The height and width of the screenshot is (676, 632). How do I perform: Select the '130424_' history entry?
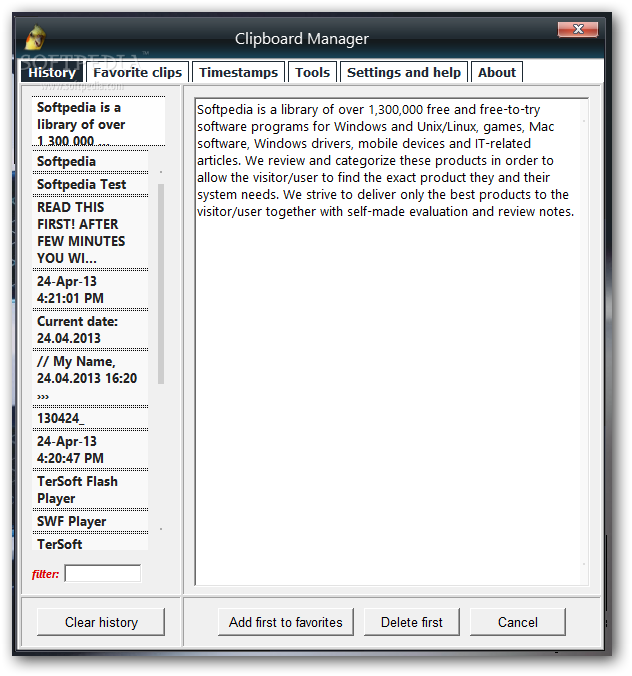(x=90, y=418)
